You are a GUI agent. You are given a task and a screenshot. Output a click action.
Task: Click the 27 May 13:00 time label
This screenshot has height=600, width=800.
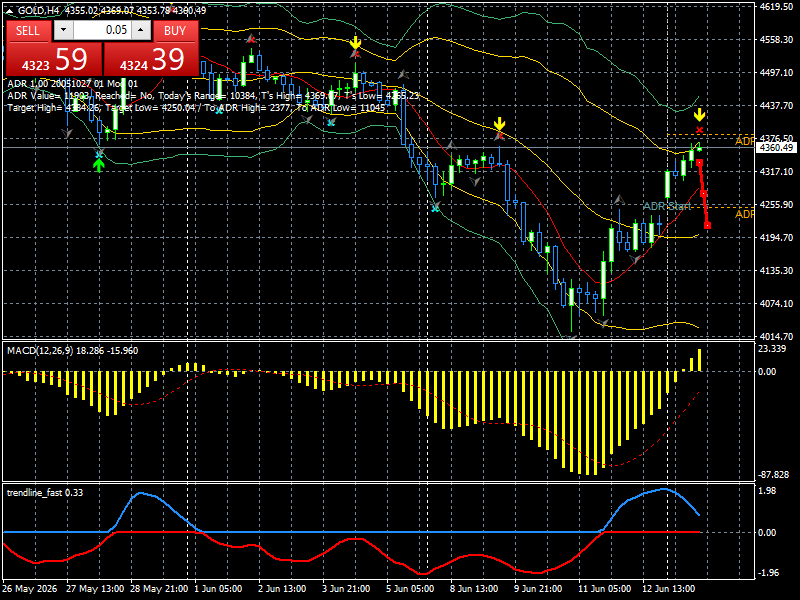[95, 588]
